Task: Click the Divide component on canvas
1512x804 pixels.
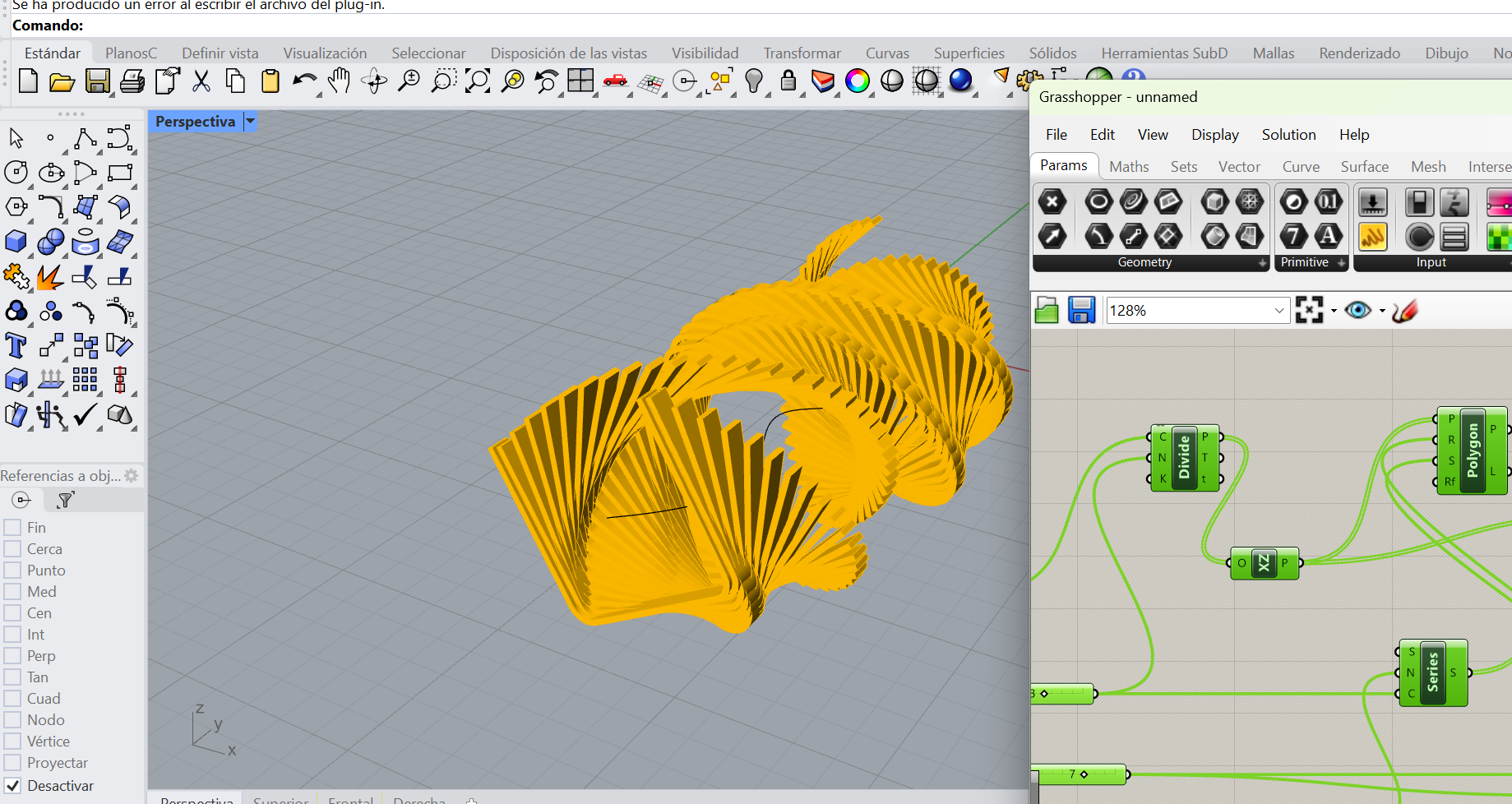Action: (1184, 458)
